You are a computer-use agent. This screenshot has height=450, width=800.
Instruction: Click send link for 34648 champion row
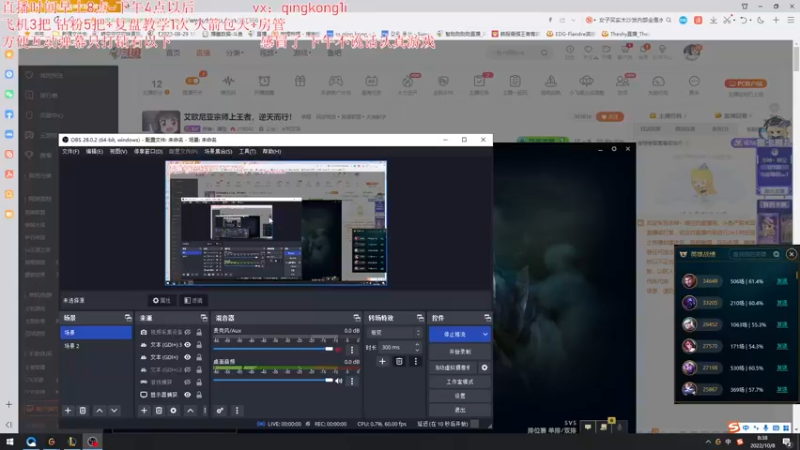[x=782, y=281]
